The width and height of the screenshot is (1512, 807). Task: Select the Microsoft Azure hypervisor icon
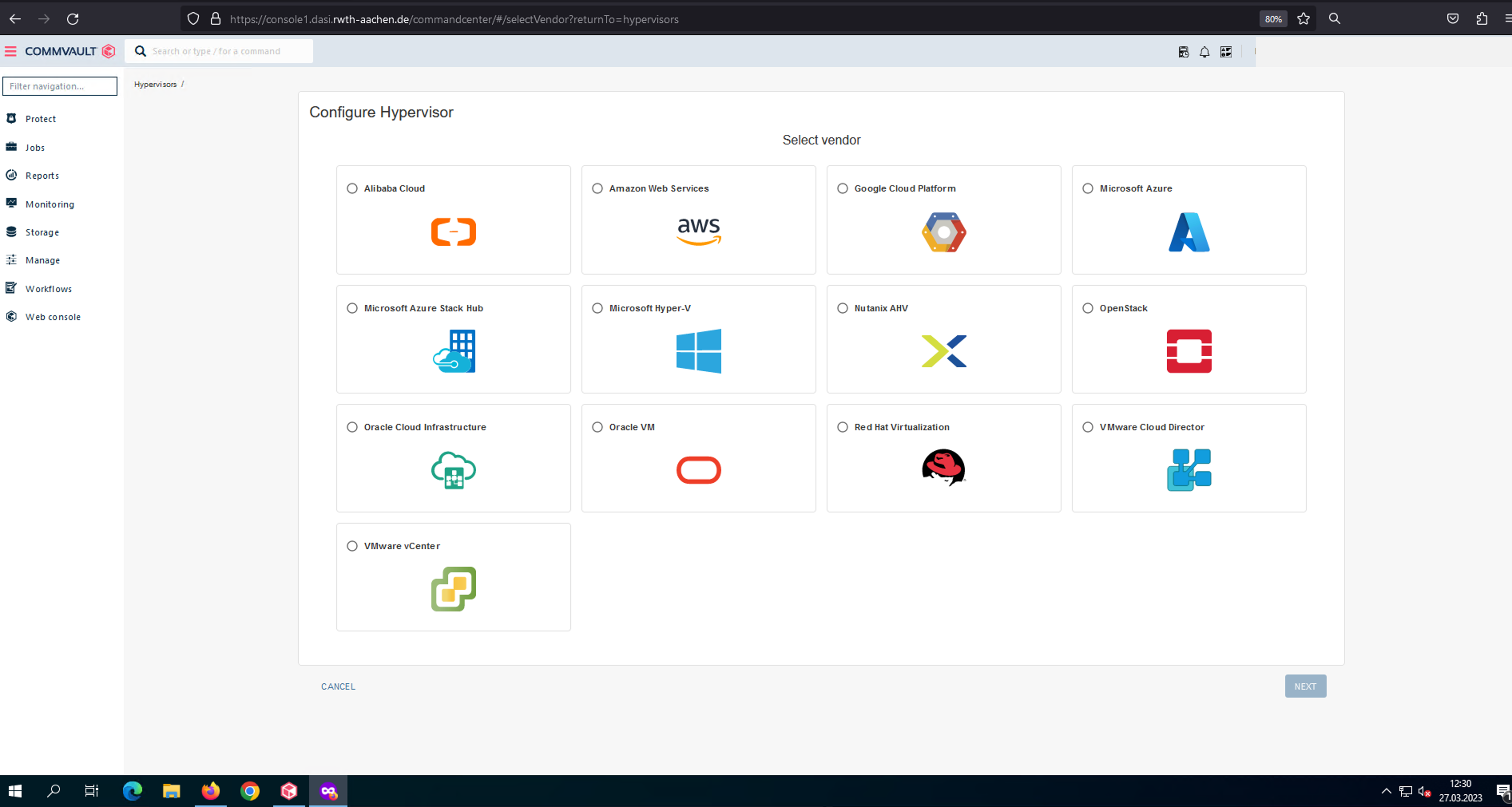tap(1189, 231)
